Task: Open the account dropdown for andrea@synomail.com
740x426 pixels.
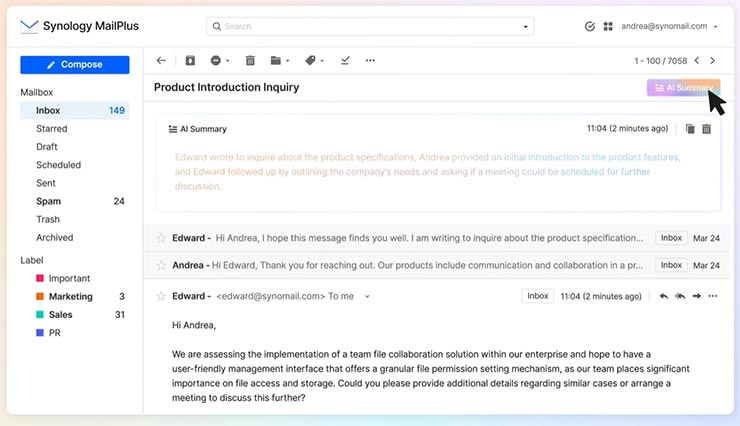Action: pos(714,27)
